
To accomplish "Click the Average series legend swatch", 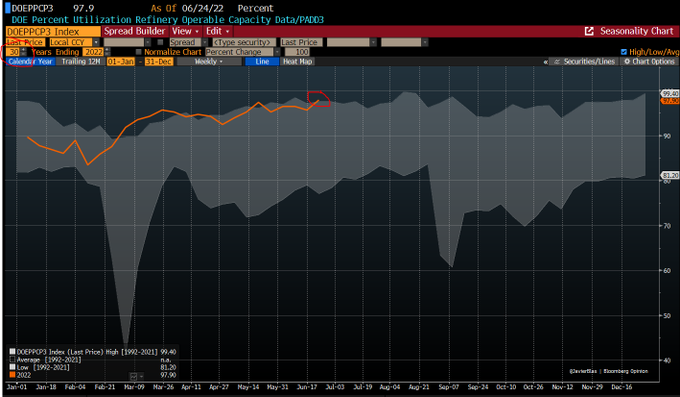I will [x=13, y=360].
